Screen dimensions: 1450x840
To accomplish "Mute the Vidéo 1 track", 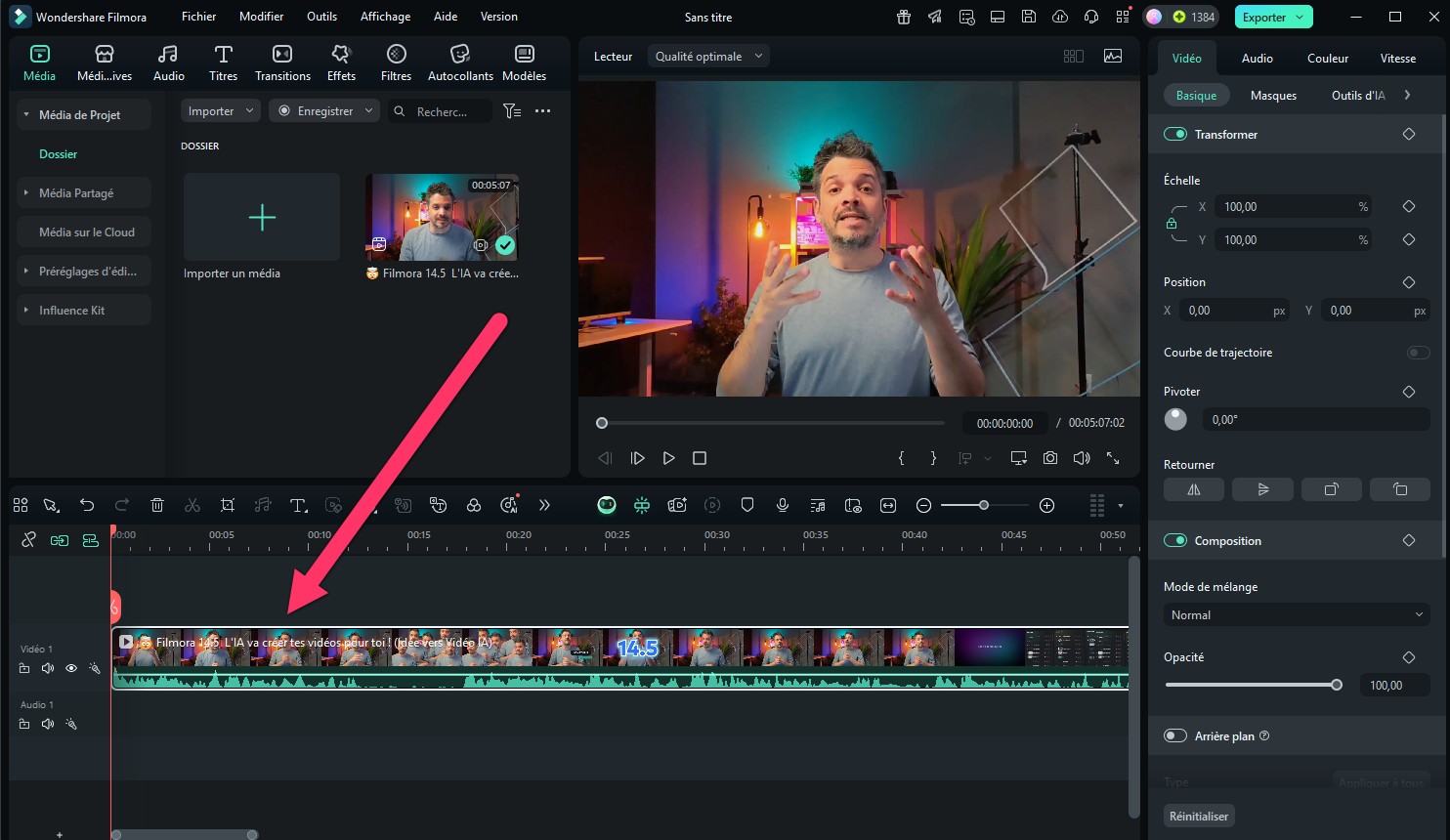I will [x=48, y=668].
